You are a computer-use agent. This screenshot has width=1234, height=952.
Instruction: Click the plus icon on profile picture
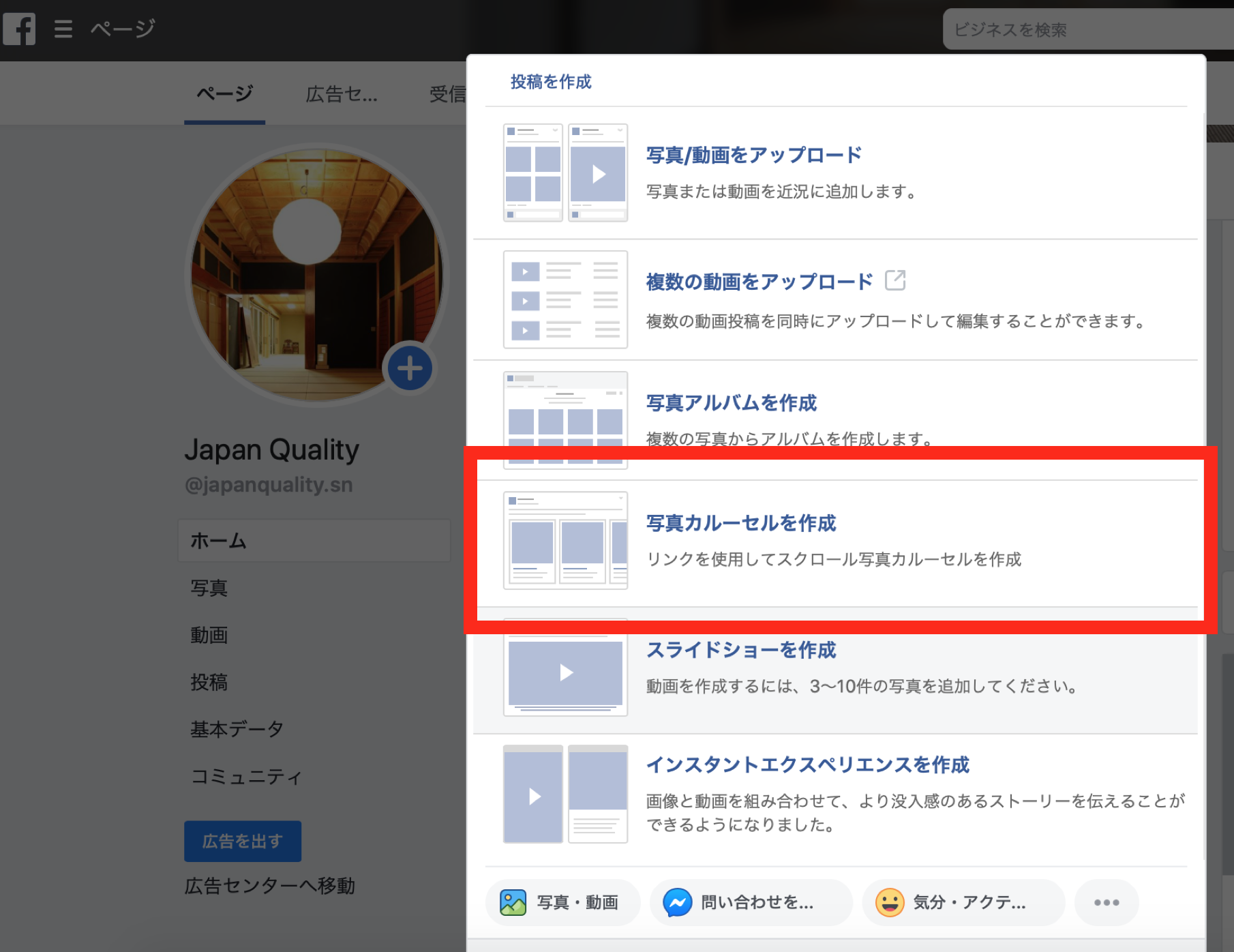pyautogui.click(x=410, y=369)
